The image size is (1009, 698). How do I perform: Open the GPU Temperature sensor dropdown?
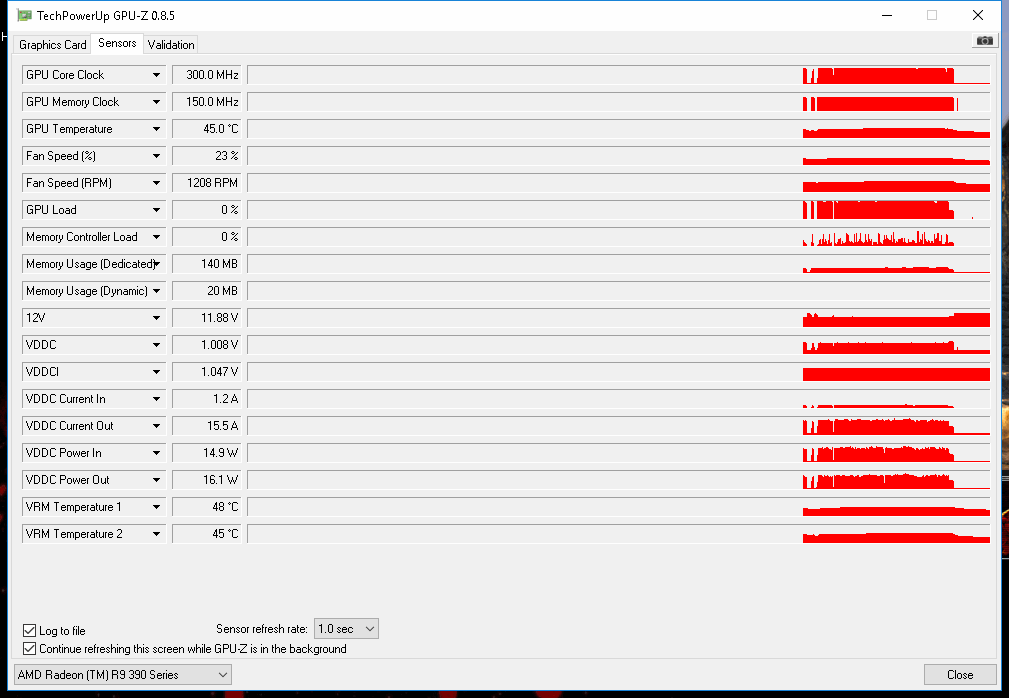156,129
